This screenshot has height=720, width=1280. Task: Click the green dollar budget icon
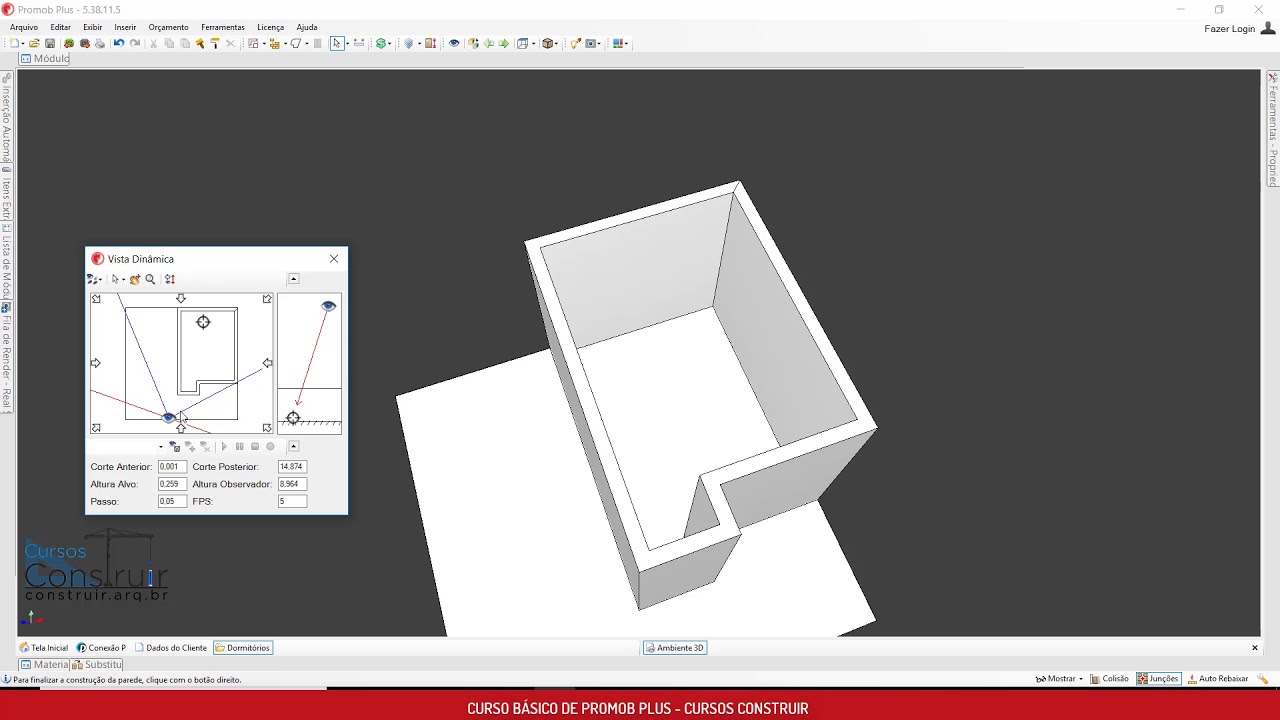coord(381,43)
